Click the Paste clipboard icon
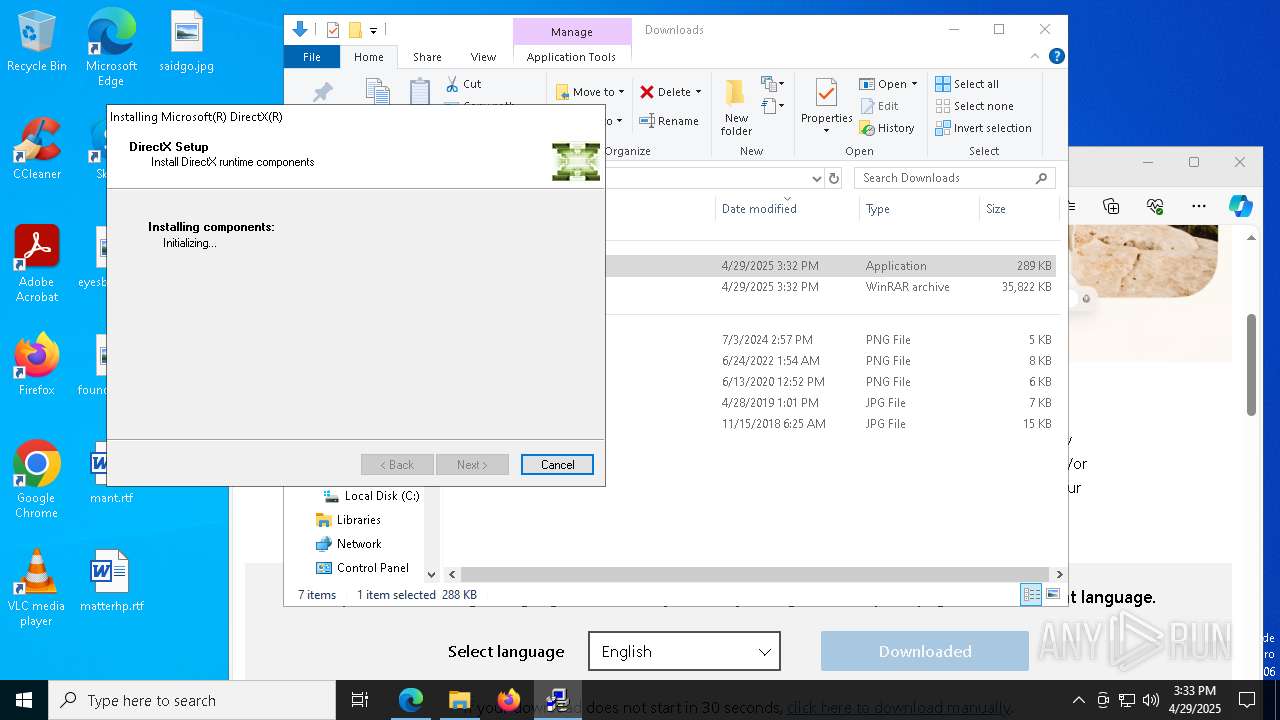 [x=420, y=91]
